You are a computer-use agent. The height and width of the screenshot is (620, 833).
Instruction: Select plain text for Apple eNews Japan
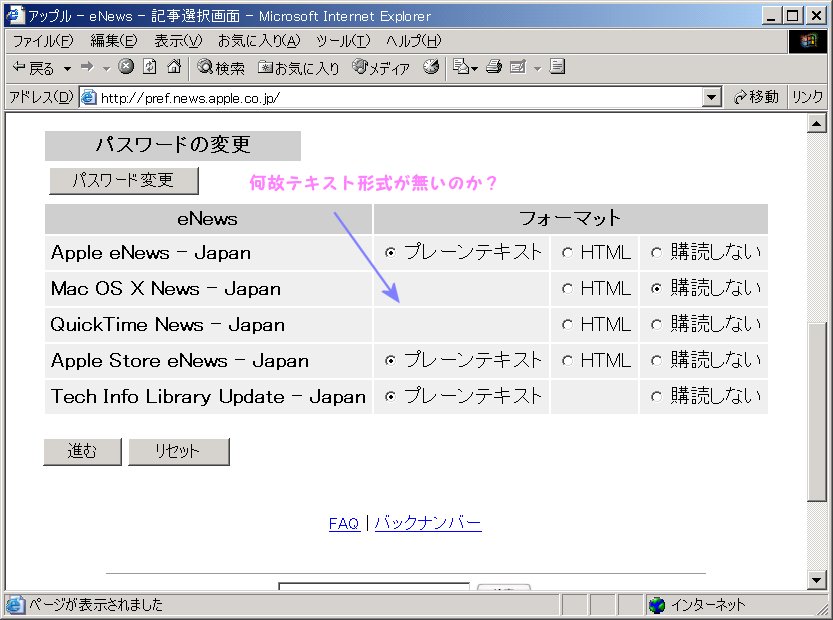click(x=390, y=252)
